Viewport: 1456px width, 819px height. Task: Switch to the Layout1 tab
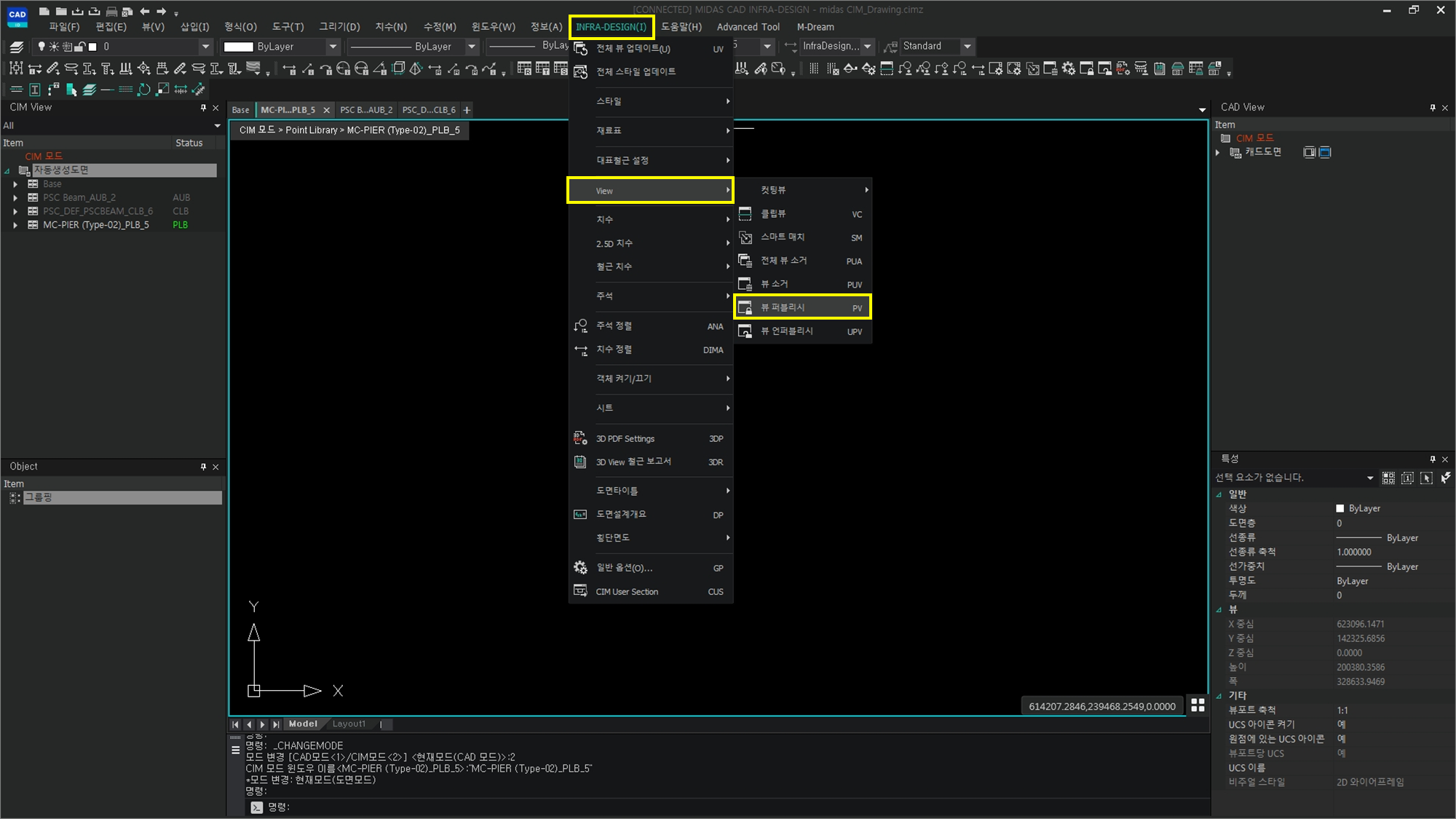tap(349, 724)
